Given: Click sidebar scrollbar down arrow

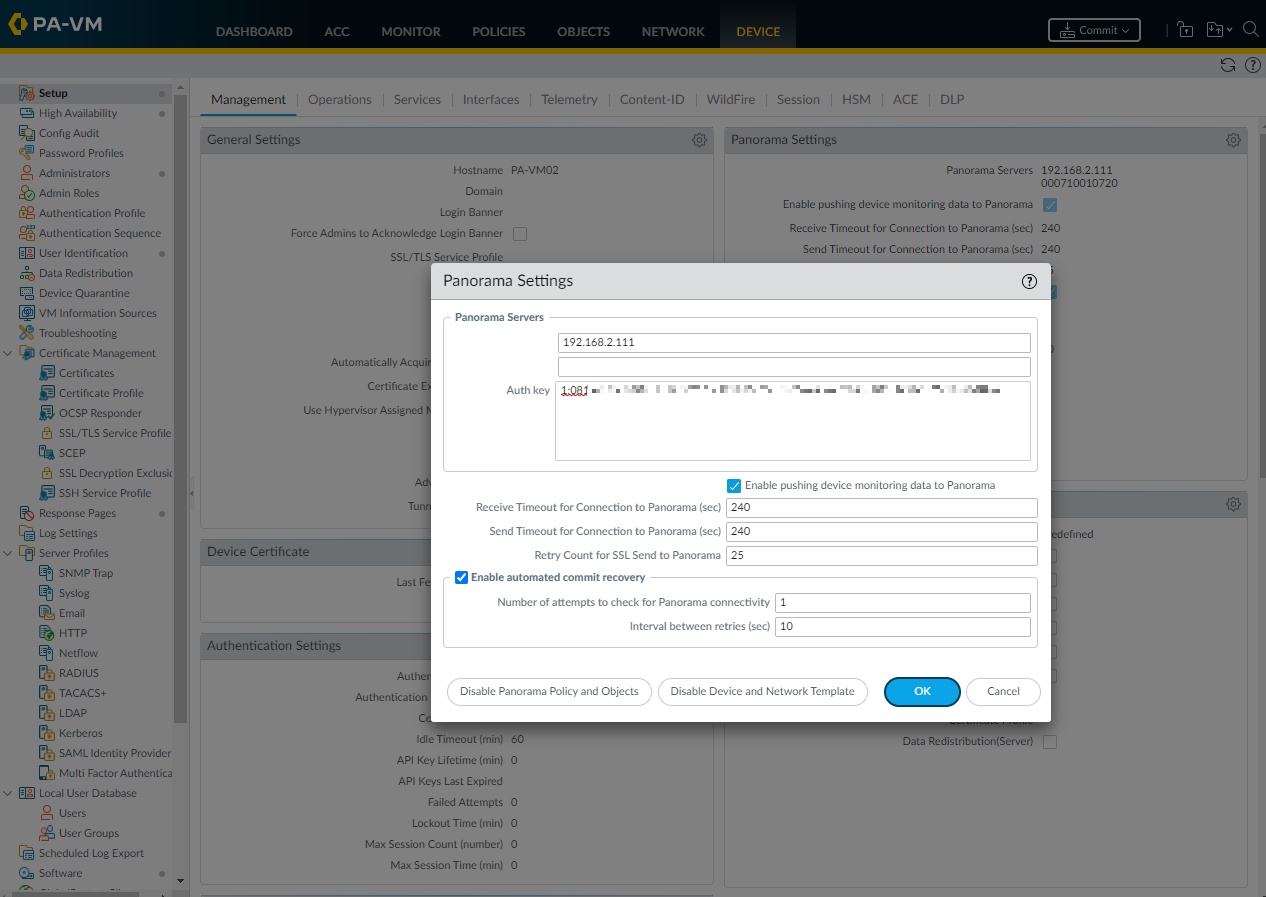Looking at the screenshot, I should (x=180, y=881).
